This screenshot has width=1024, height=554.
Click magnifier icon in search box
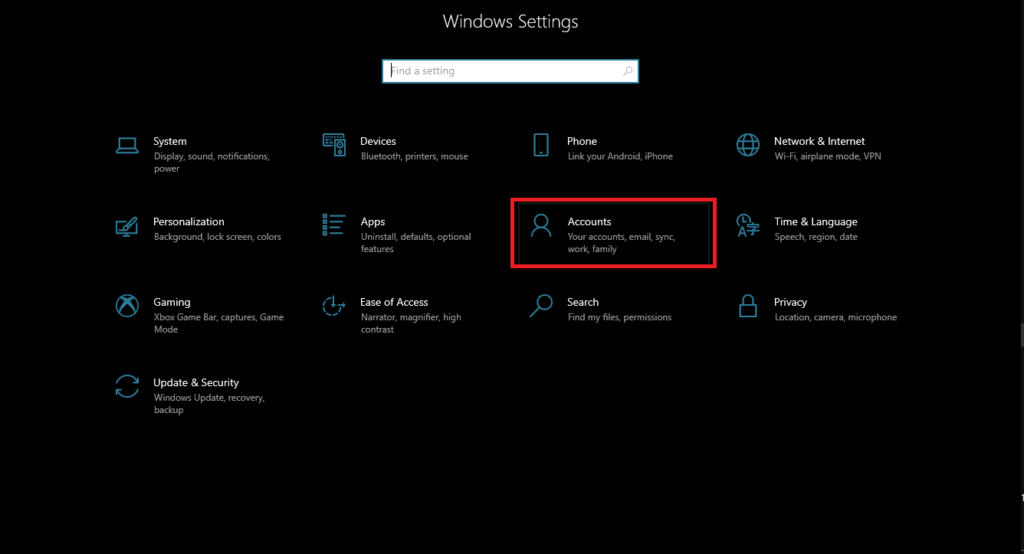click(x=628, y=71)
